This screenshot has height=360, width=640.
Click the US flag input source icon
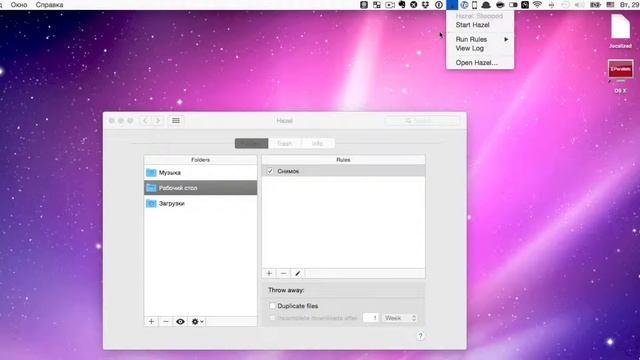click(610, 5)
